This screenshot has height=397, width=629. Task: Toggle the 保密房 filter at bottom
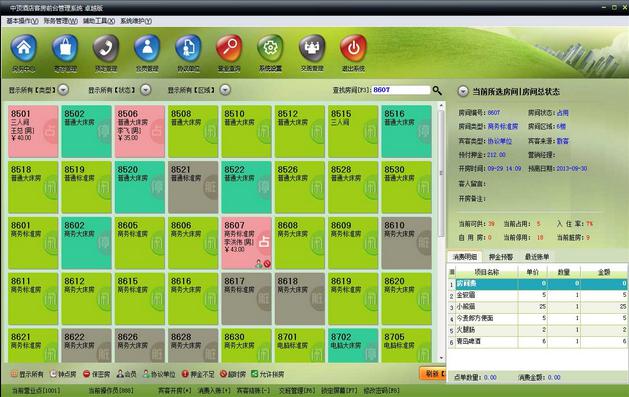tap(96, 374)
